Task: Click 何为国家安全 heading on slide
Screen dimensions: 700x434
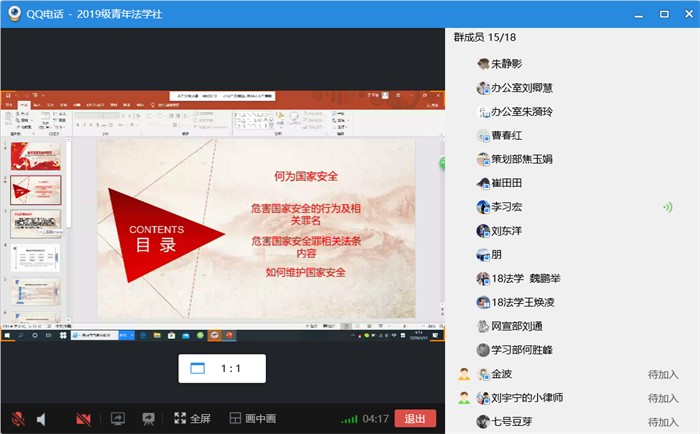Action: pyautogui.click(x=306, y=176)
